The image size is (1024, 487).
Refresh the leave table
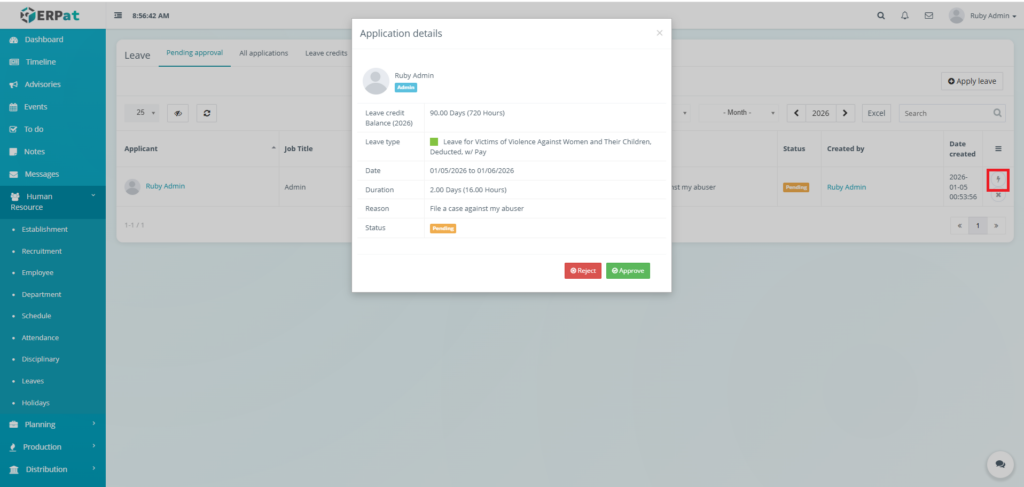pos(207,113)
